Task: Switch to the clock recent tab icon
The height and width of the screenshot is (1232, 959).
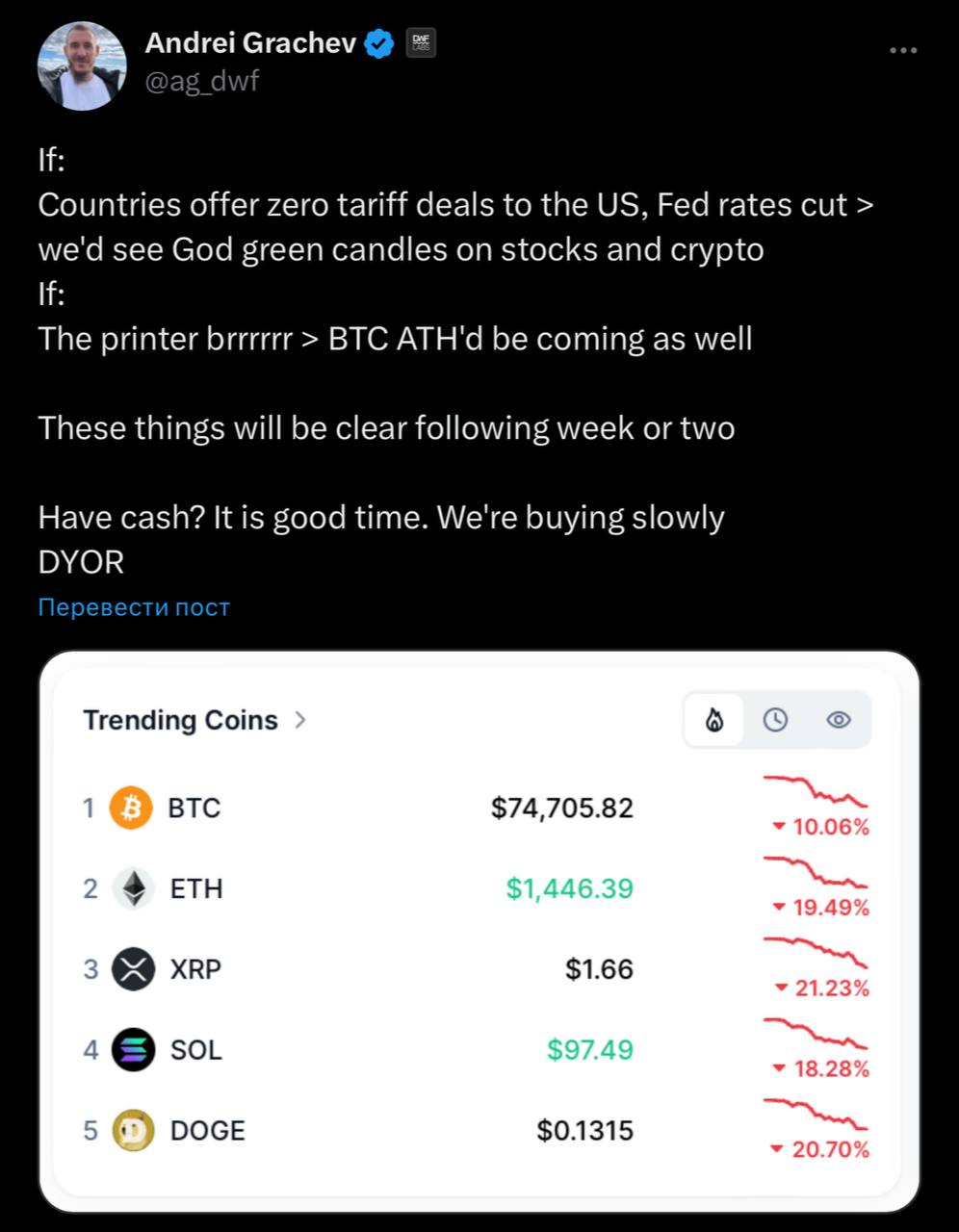Action: click(775, 720)
